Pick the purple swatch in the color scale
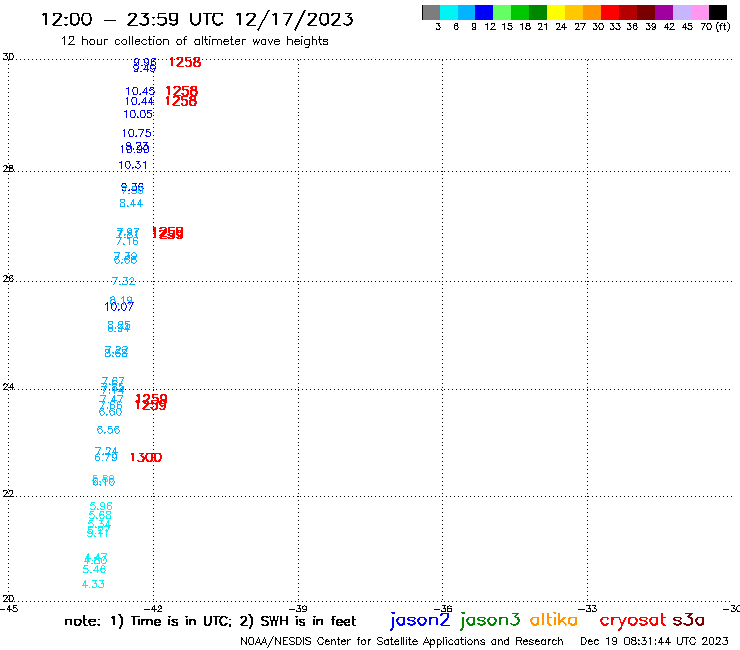Image resolution: width=740 pixels, height=650 pixels. [664, 12]
